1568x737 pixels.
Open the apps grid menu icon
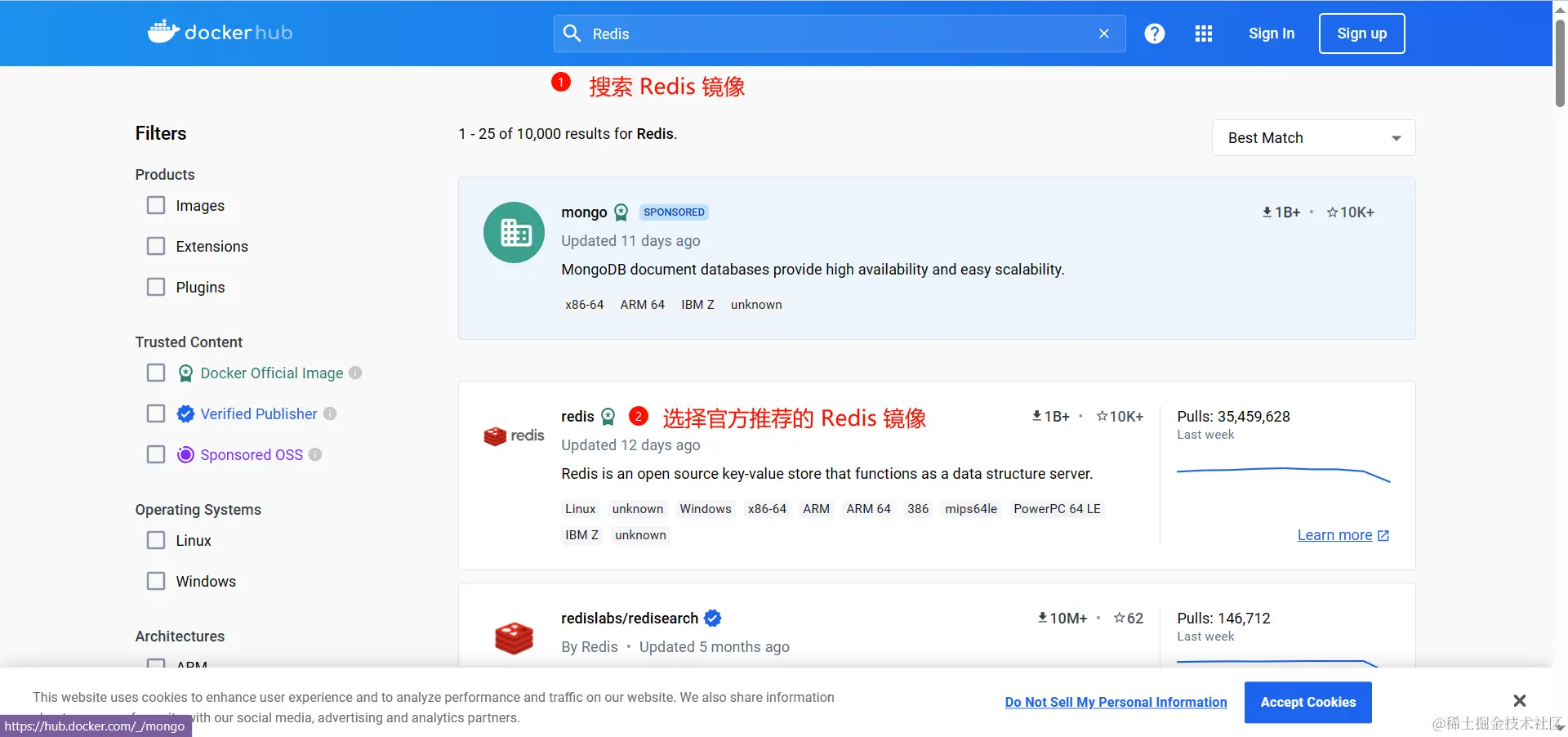click(x=1204, y=33)
